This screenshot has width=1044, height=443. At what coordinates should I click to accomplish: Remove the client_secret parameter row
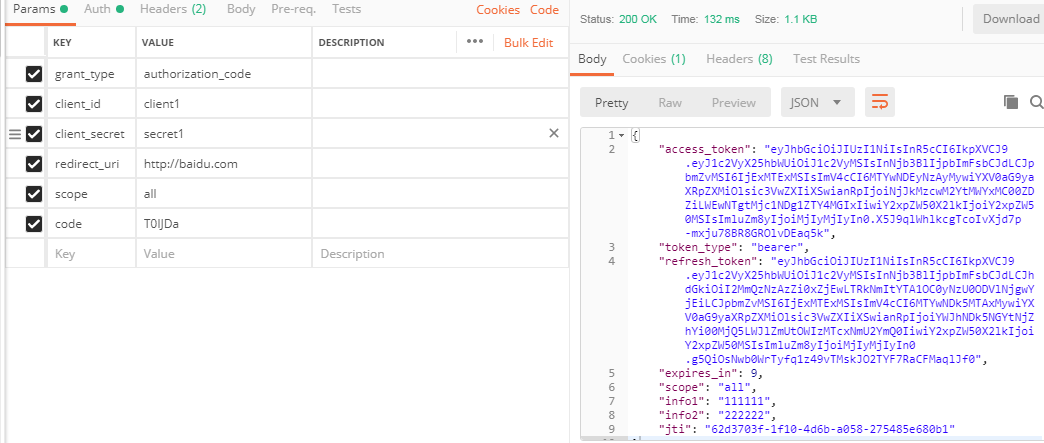[553, 133]
